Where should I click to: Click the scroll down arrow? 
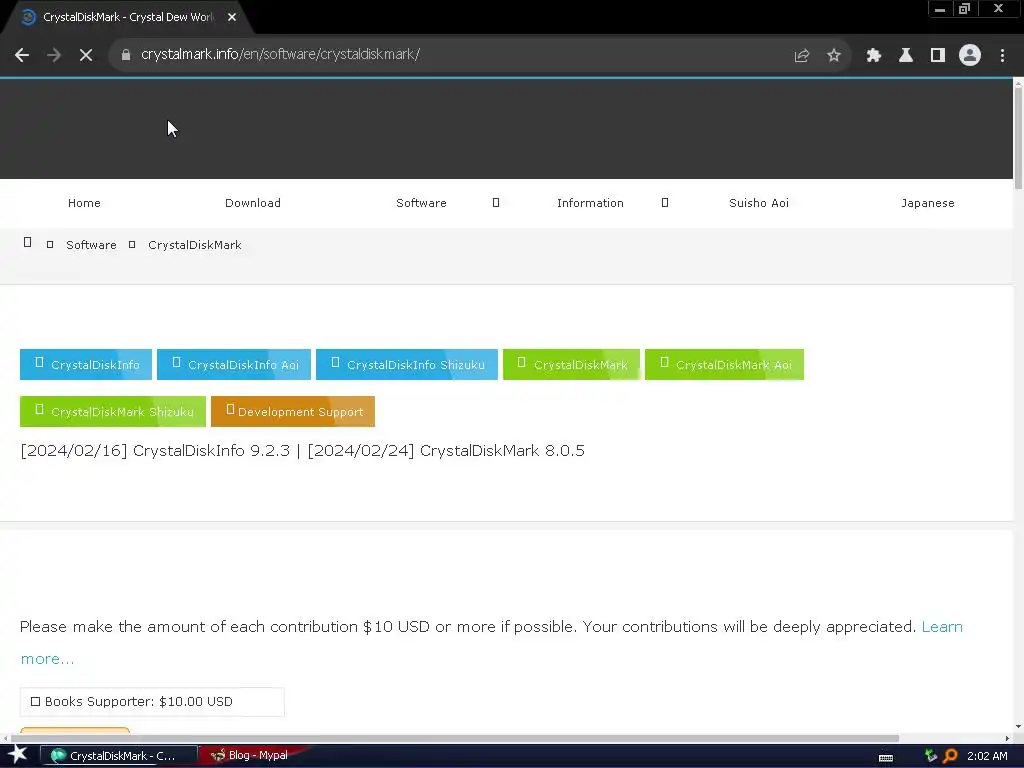1018,726
